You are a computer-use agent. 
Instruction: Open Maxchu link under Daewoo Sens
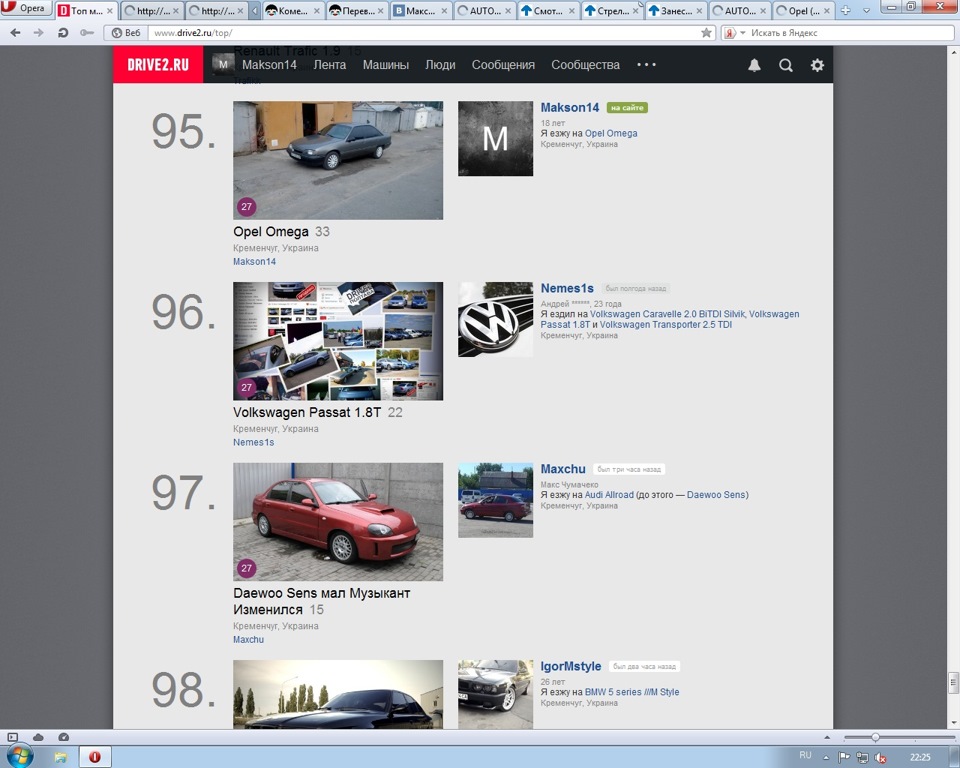248,639
